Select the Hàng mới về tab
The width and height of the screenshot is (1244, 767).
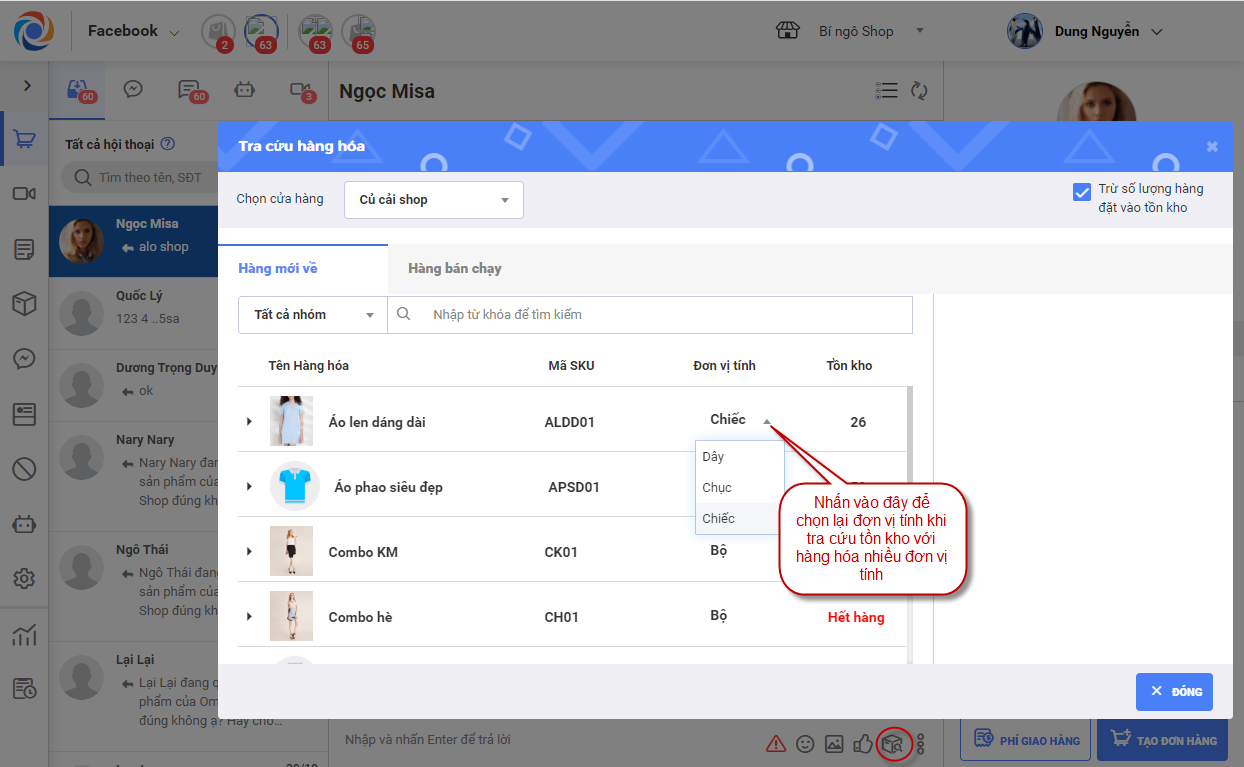(x=278, y=269)
